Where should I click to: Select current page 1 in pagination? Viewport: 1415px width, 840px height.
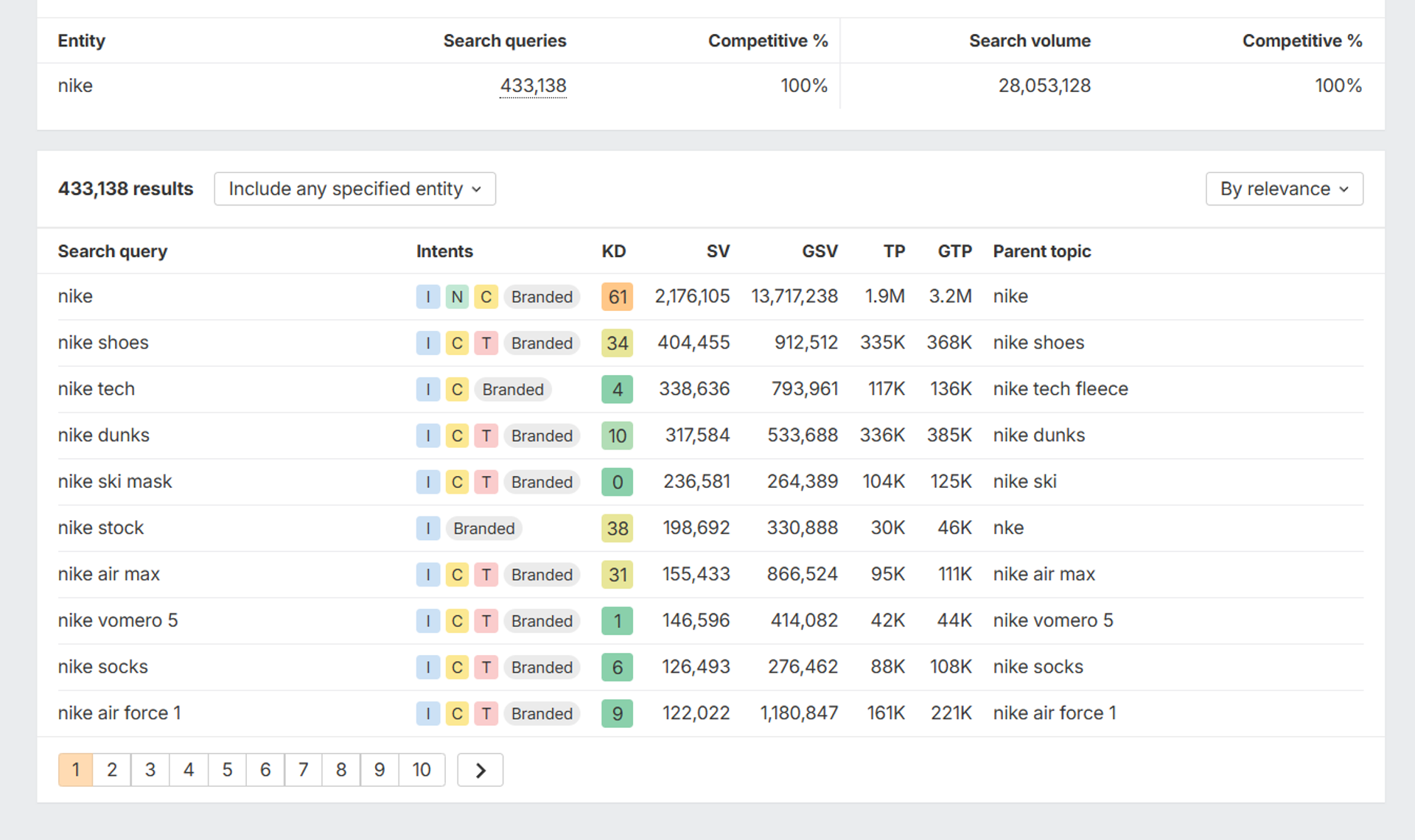pos(75,770)
